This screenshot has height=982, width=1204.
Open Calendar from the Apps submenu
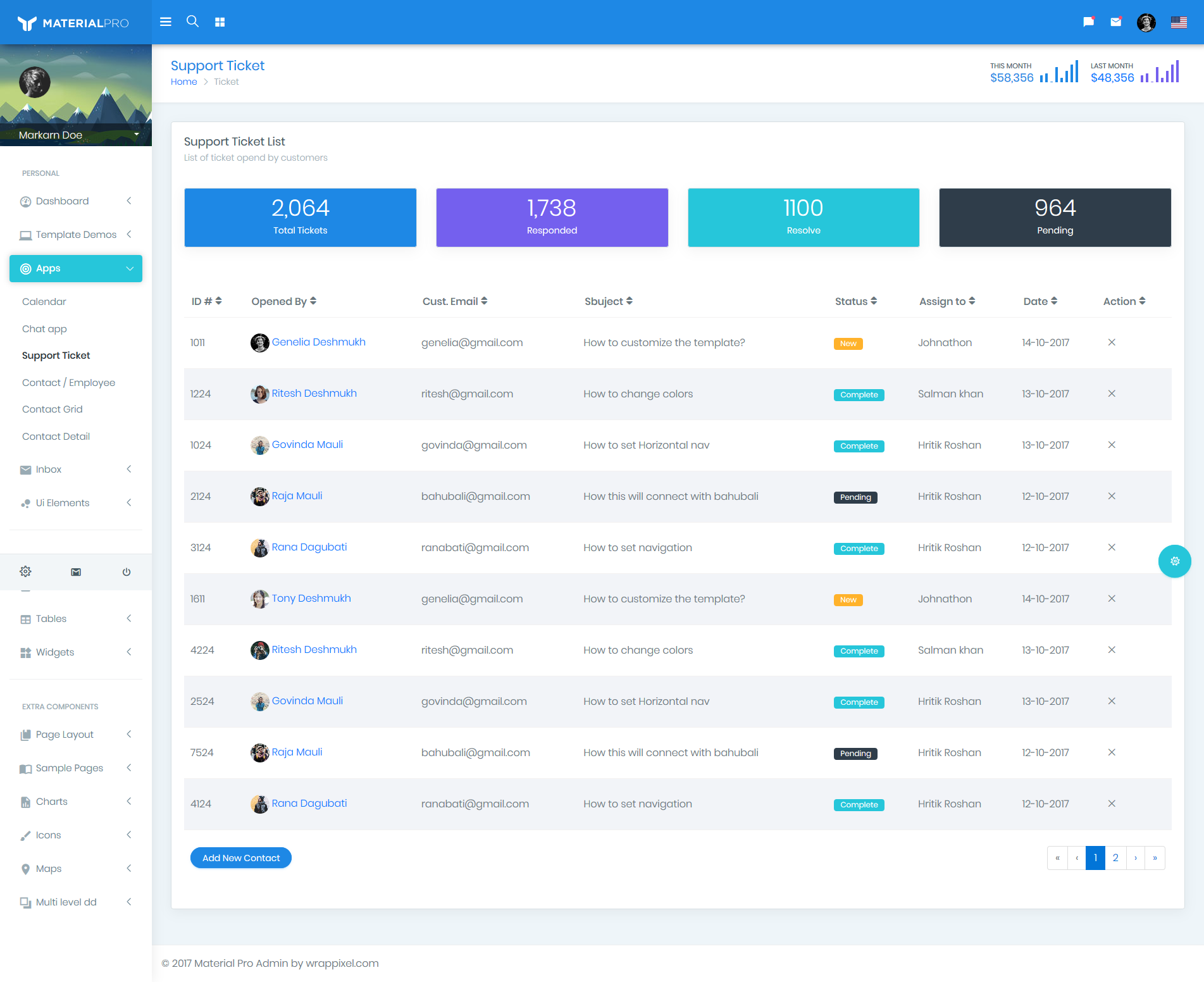point(44,302)
